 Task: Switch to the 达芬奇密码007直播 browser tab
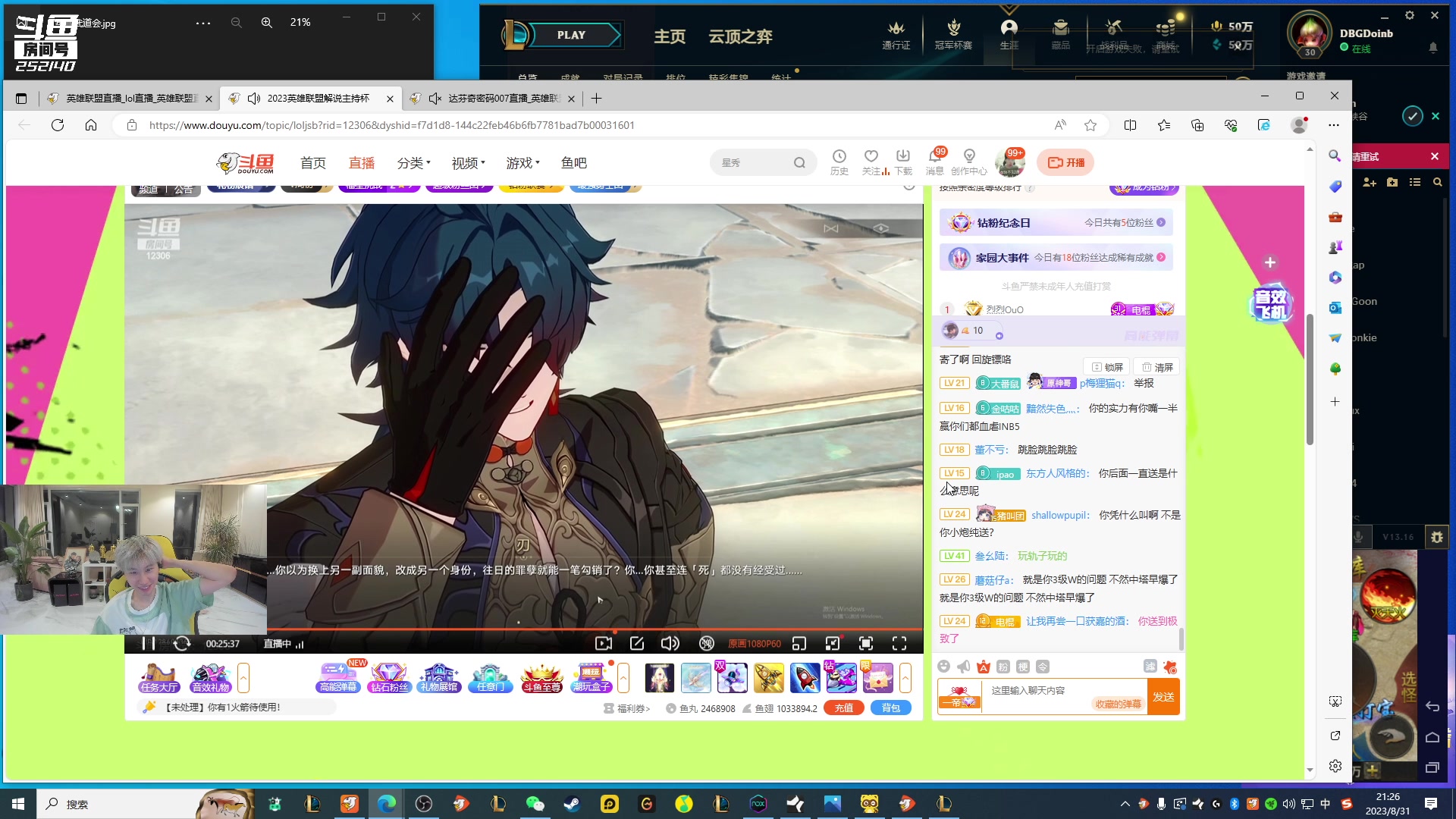(x=492, y=99)
